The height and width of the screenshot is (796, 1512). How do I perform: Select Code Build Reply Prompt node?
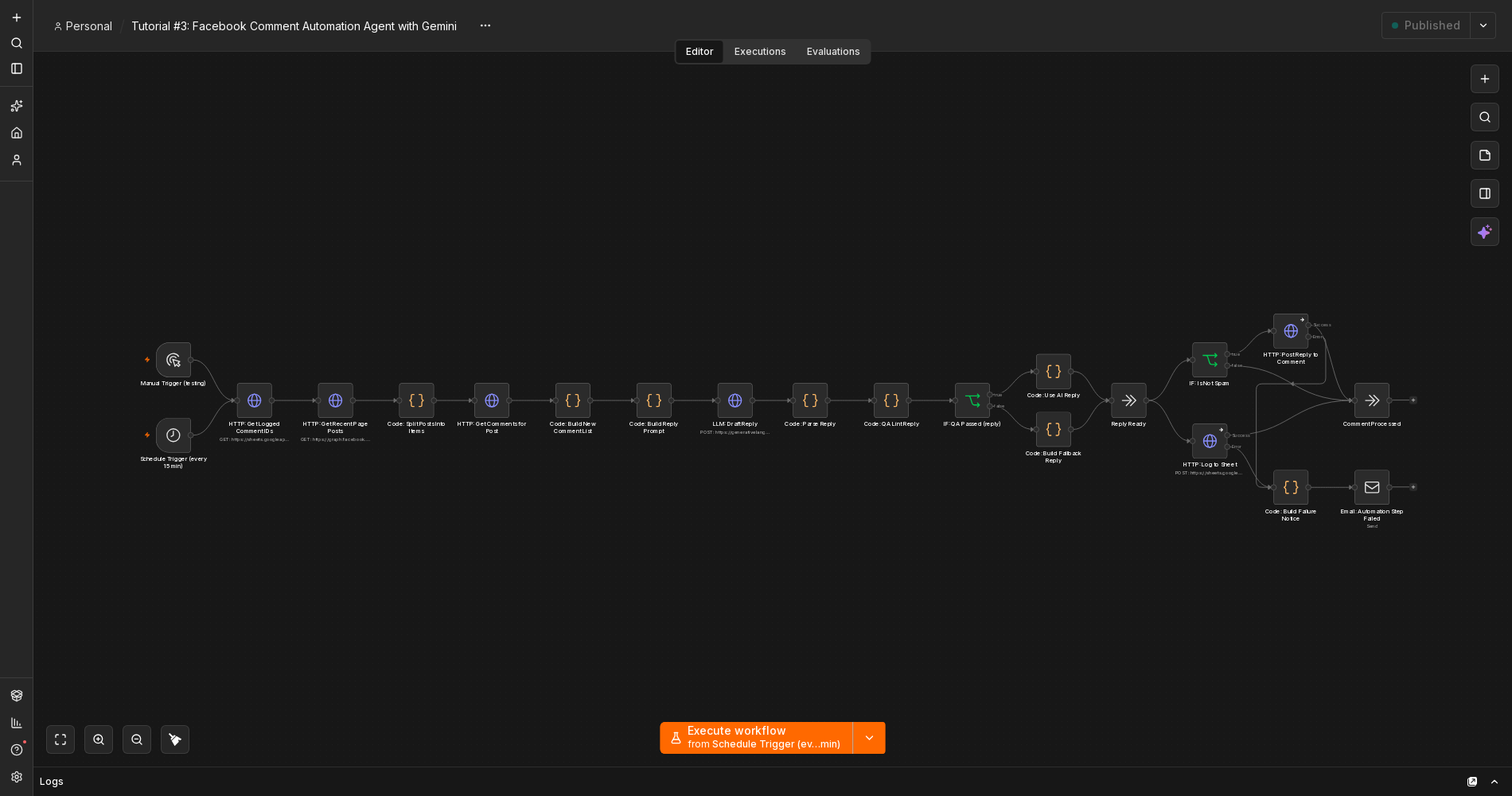point(654,400)
